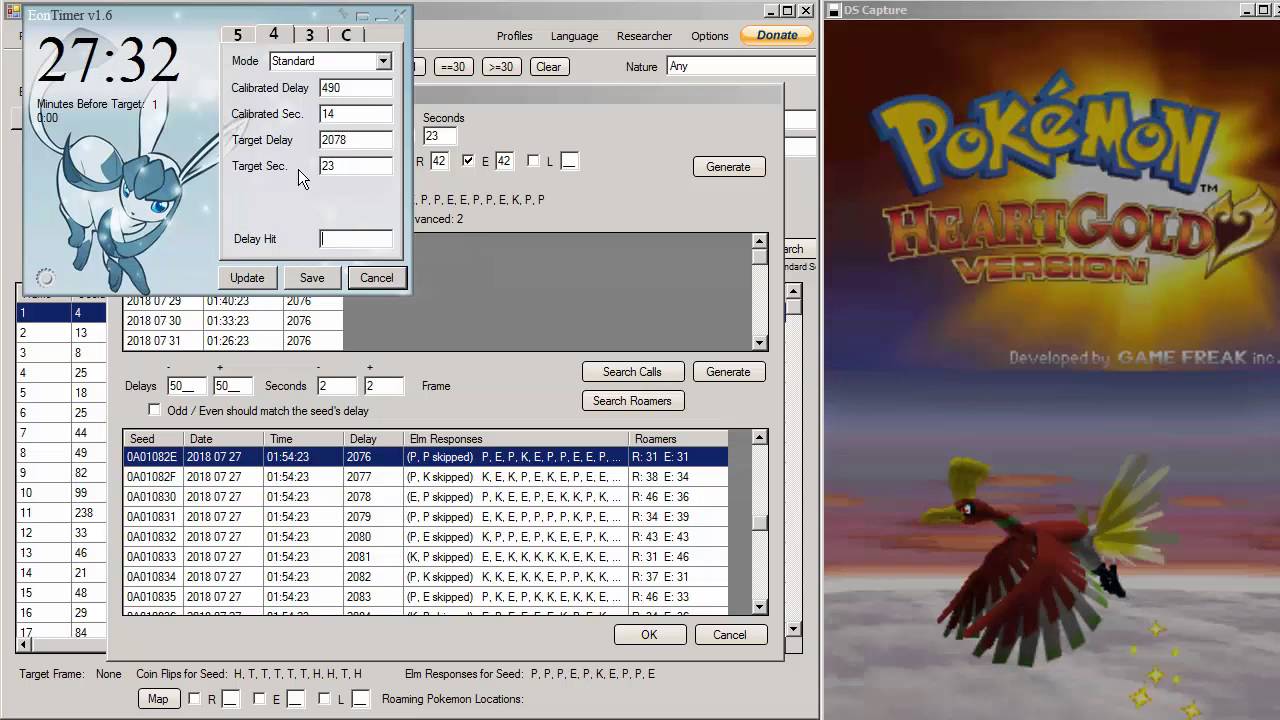Select seed row 0A01082E
1280x720 pixels.
click(425, 457)
